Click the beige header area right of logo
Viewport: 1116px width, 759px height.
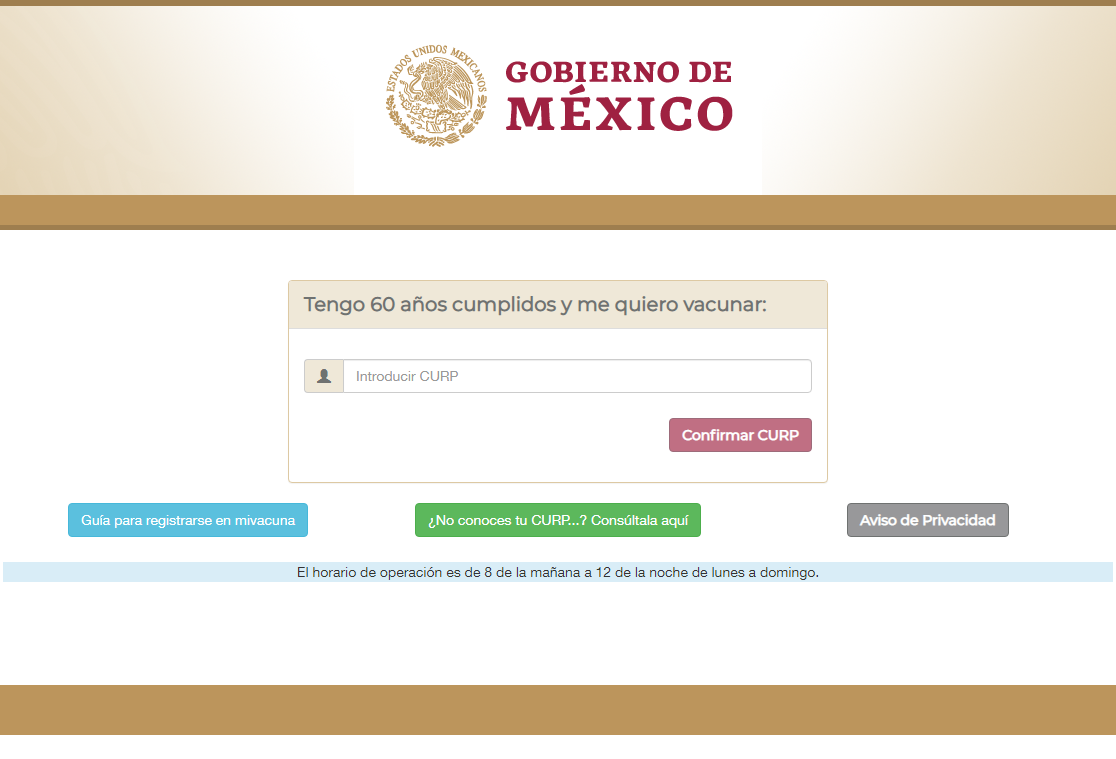click(x=940, y=100)
